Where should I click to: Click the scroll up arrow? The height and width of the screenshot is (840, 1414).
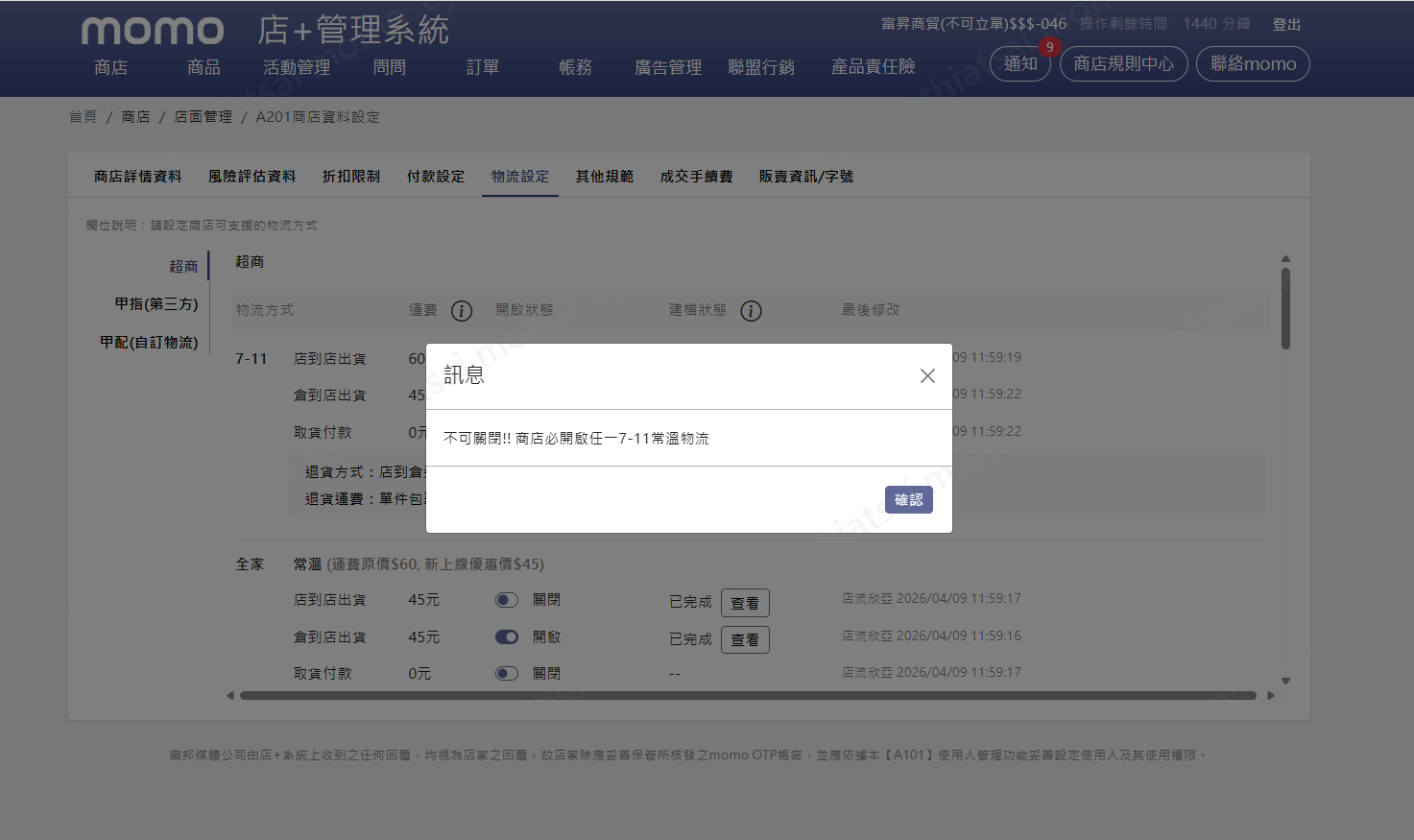click(x=1285, y=259)
